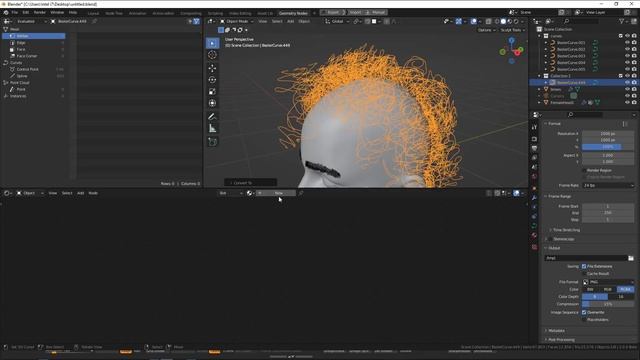The height and width of the screenshot is (360, 640).
Task: Click the pin icon in node editor header
Action: (x=301, y=193)
